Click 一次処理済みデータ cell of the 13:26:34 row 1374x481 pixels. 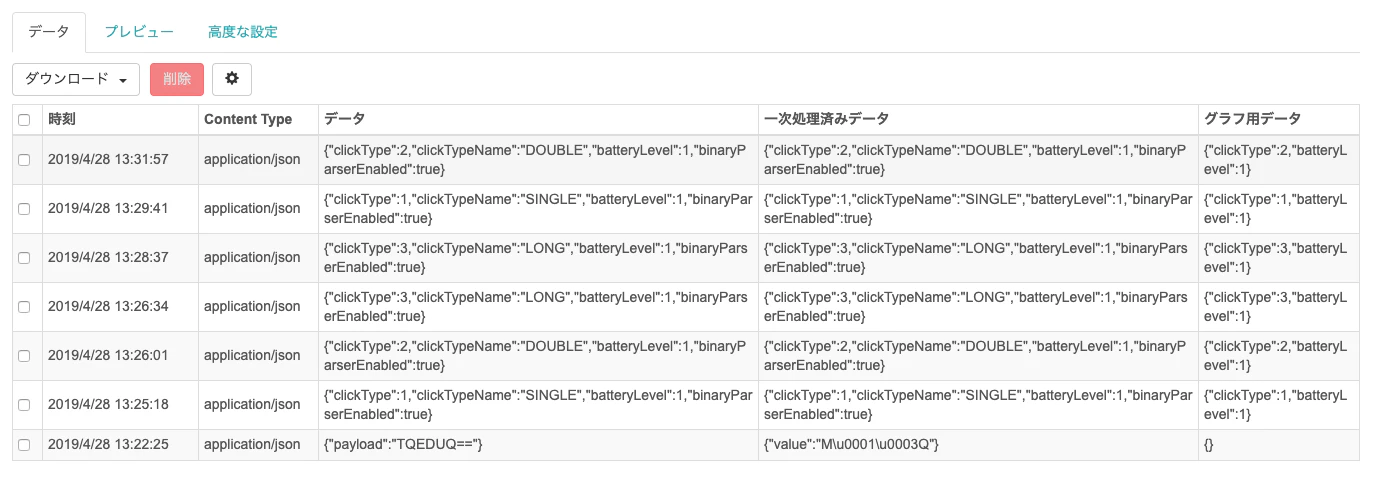(978, 307)
